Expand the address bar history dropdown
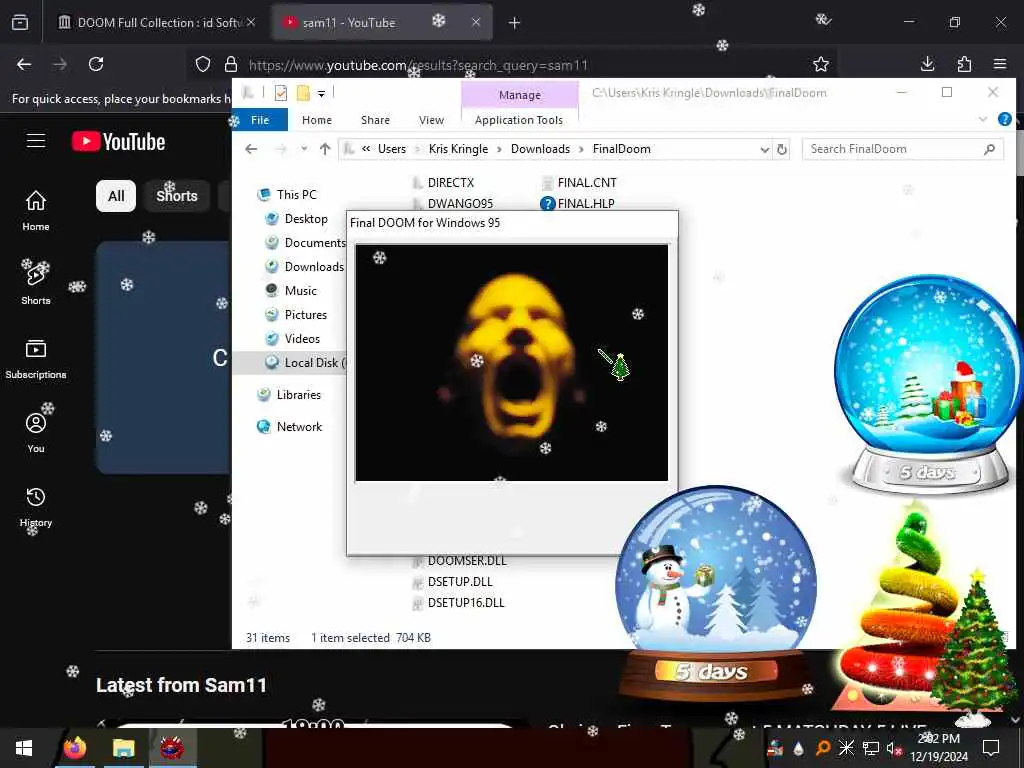 764,150
